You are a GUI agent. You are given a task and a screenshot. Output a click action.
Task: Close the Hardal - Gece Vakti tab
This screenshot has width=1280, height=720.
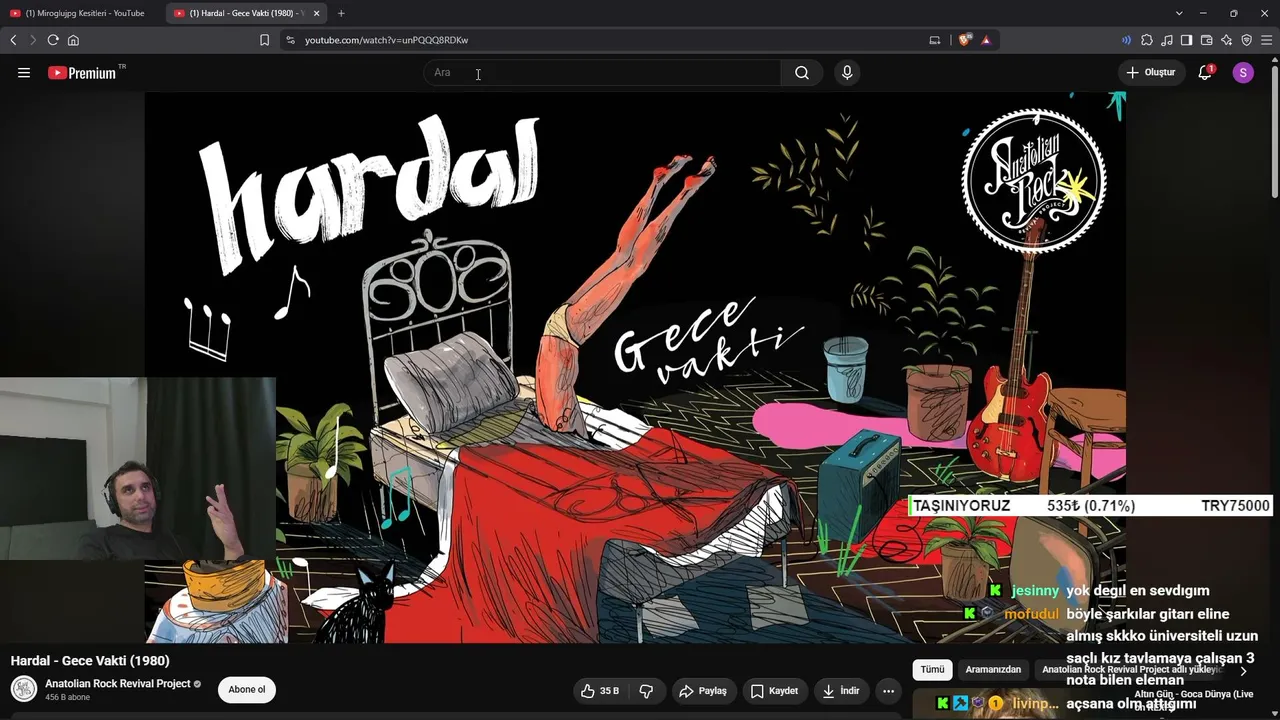point(316,13)
